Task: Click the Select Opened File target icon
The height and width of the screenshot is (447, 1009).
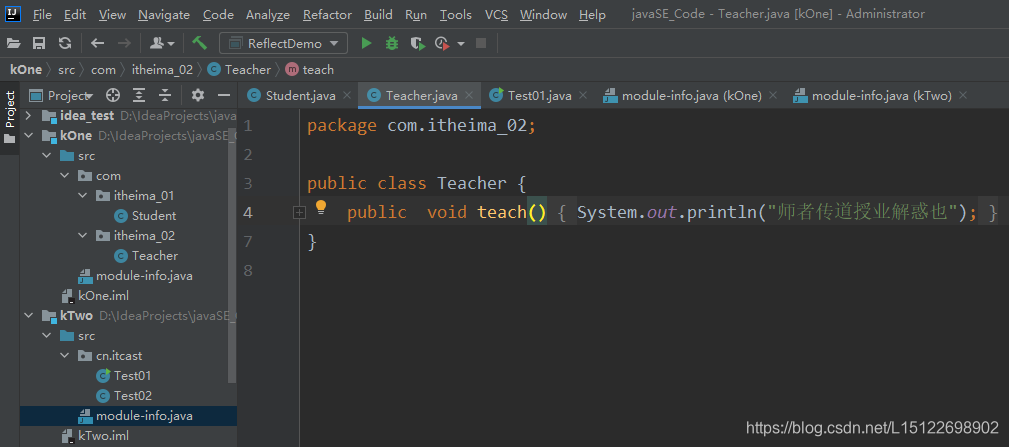Action: (113, 96)
